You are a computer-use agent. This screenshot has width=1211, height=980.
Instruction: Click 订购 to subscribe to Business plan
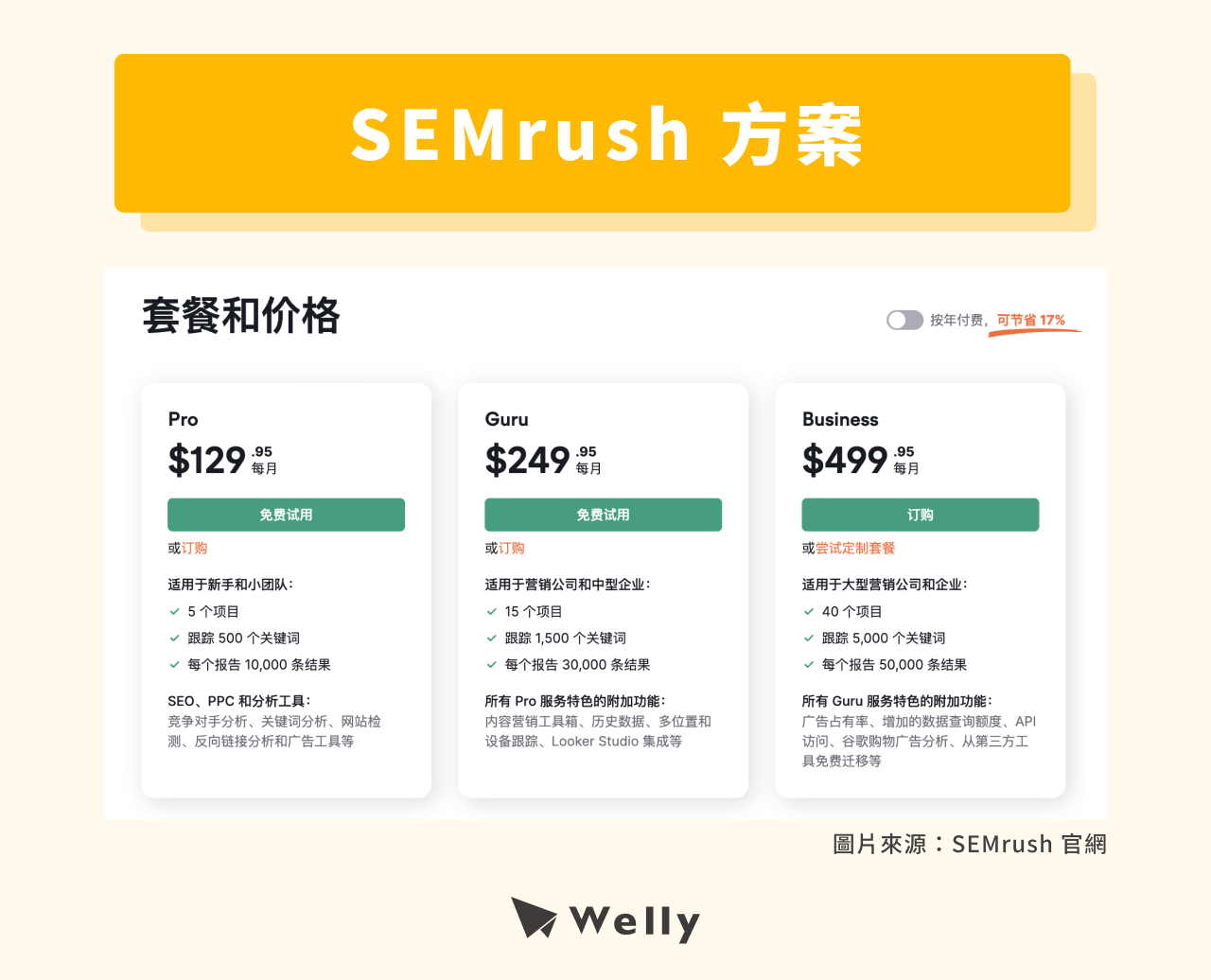[x=920, y=514]
